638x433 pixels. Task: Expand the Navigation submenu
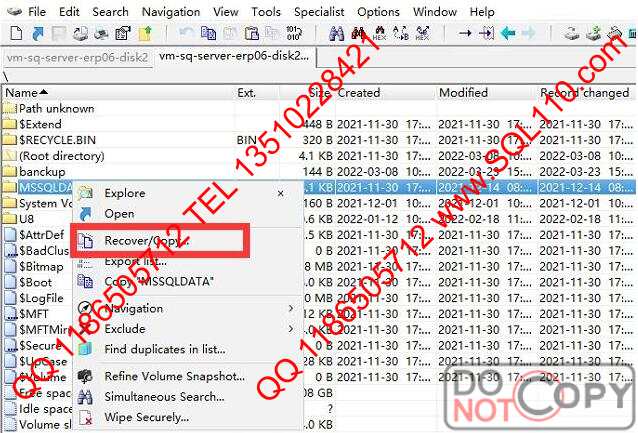[133, 309]
